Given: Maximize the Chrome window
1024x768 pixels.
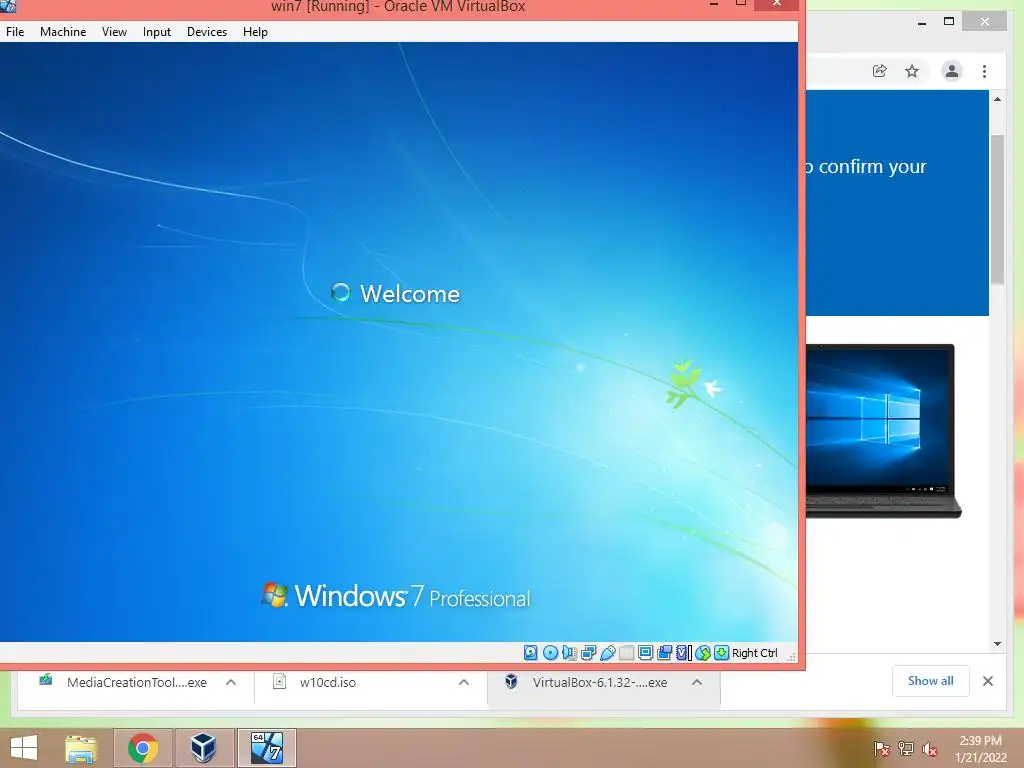Looking at the screenshot, I should [949, 22].
